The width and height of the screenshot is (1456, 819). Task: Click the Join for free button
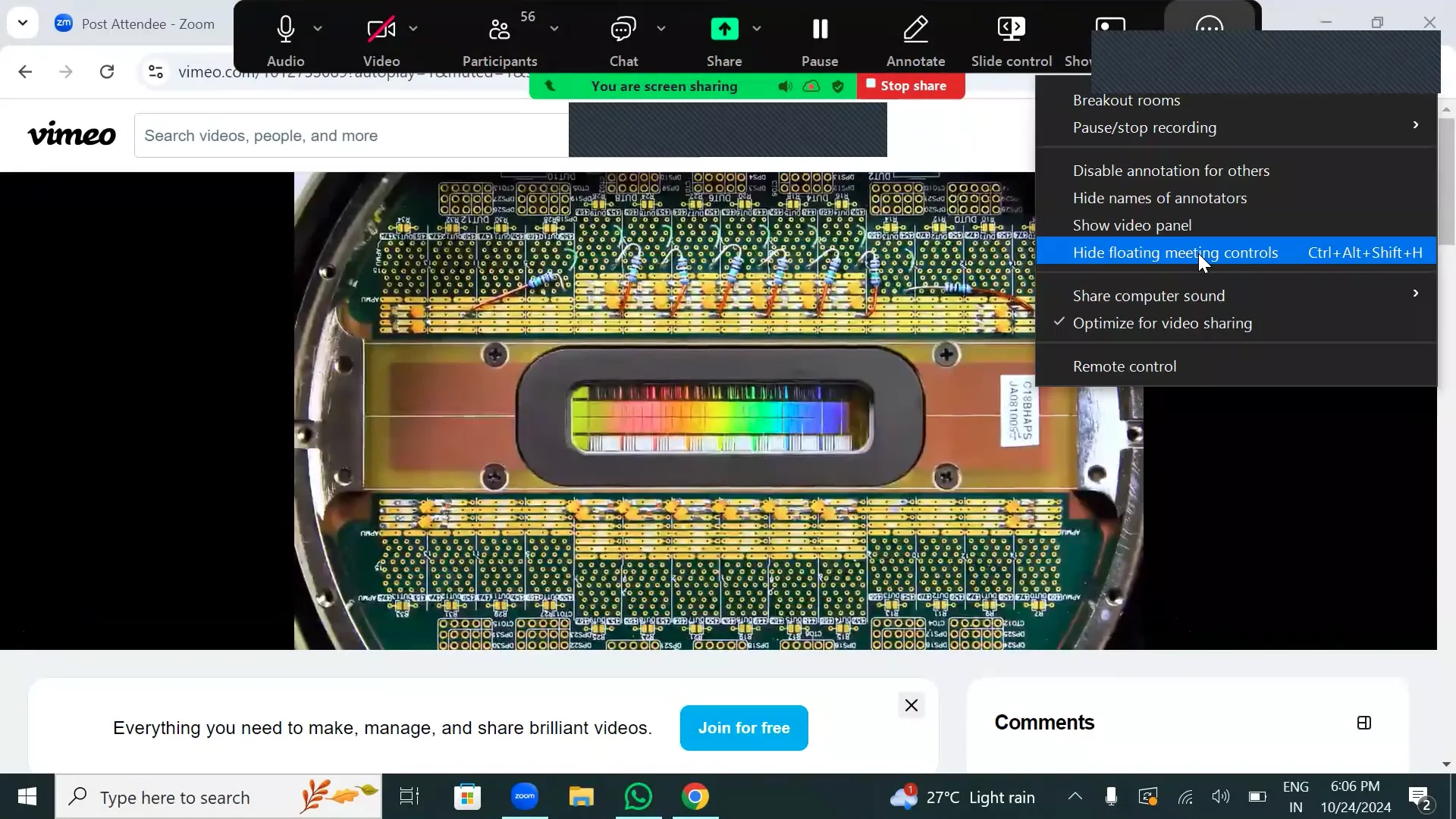click(x=743, y=728)
